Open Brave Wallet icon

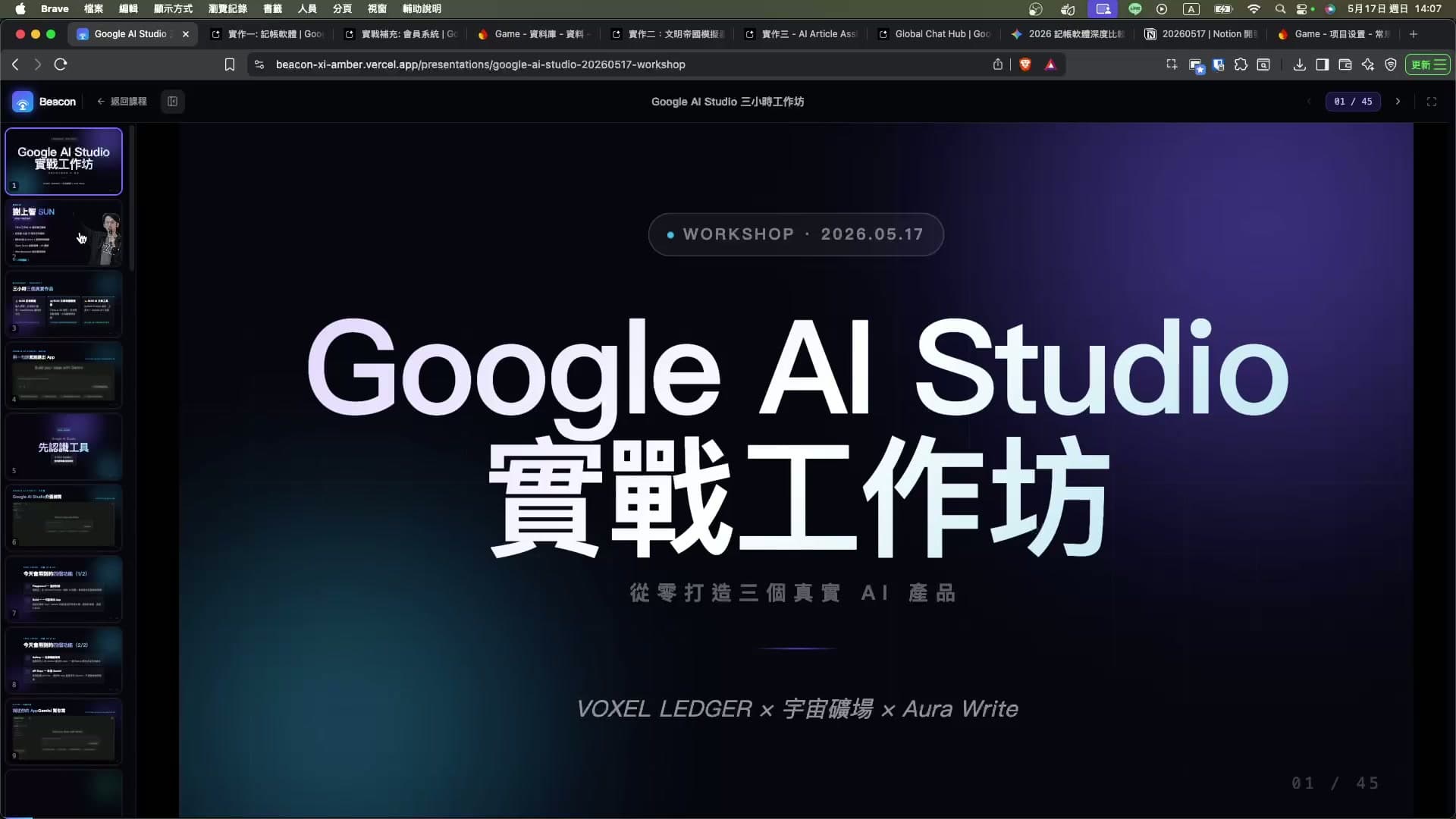pos(1345,64)
